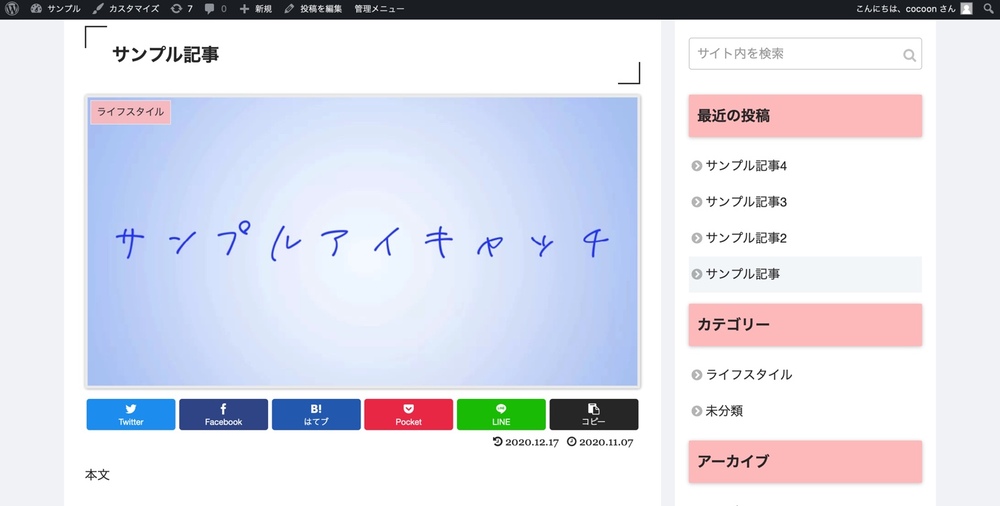Click the clock icon beside 2020.11.07
Image resolution: width=1000 pixels, height=506 pixels.
571,442
